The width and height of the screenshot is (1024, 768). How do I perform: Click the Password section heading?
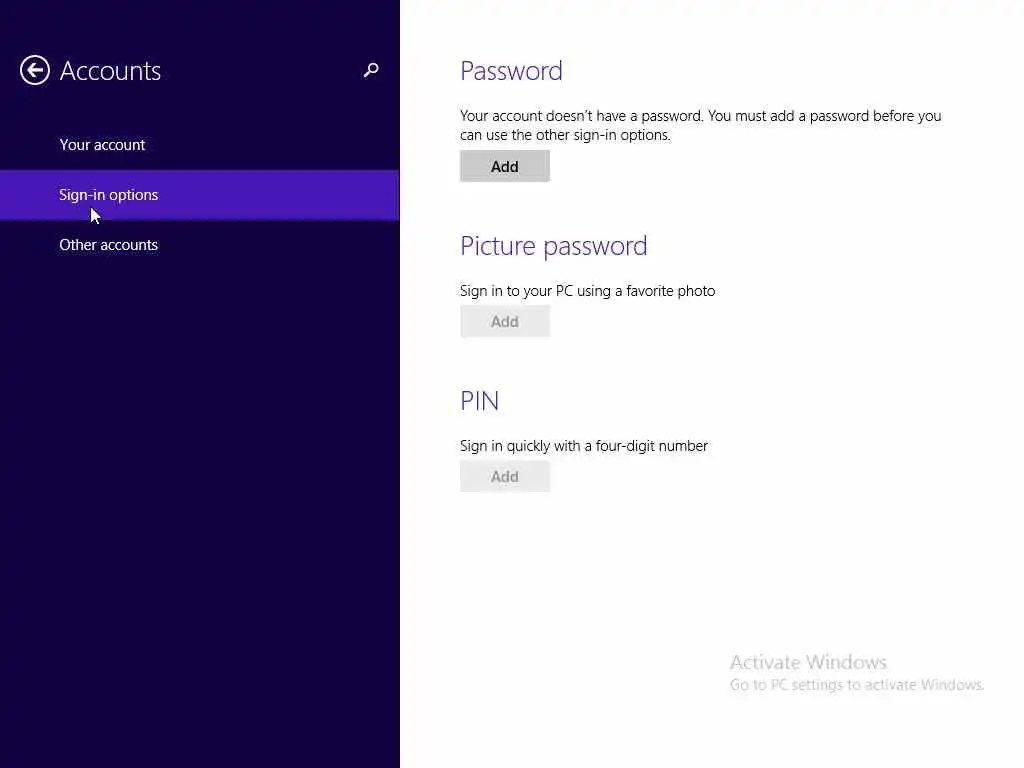pos(511,71)
